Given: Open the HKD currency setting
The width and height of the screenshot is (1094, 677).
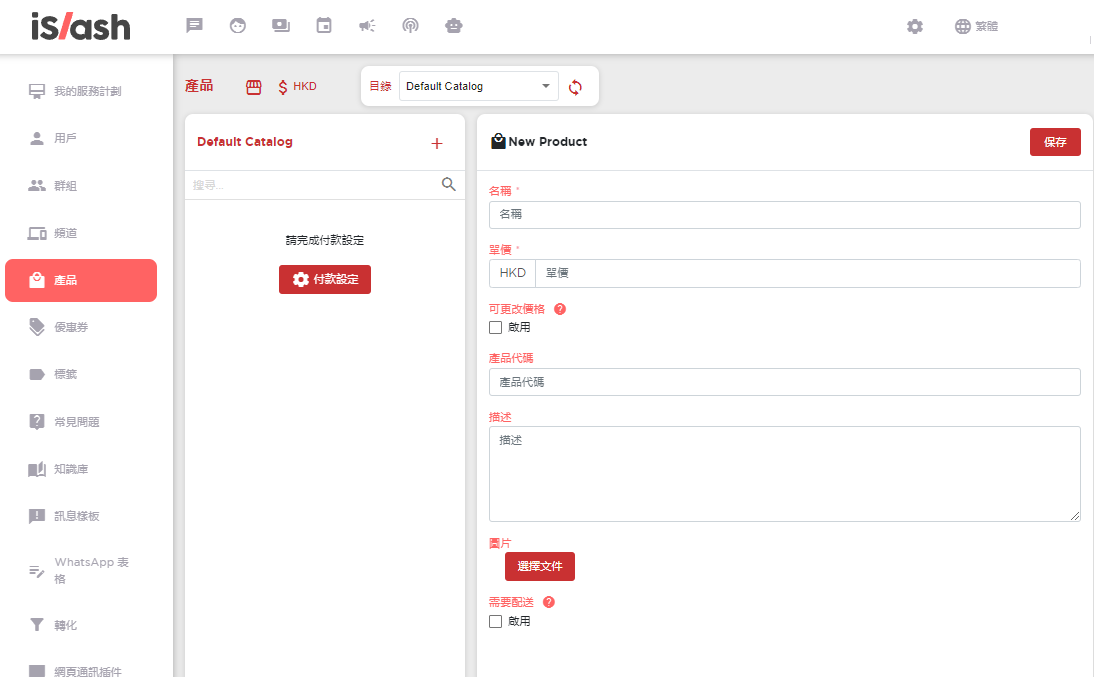Looking at the screenshot, I should tap(297, 87).
